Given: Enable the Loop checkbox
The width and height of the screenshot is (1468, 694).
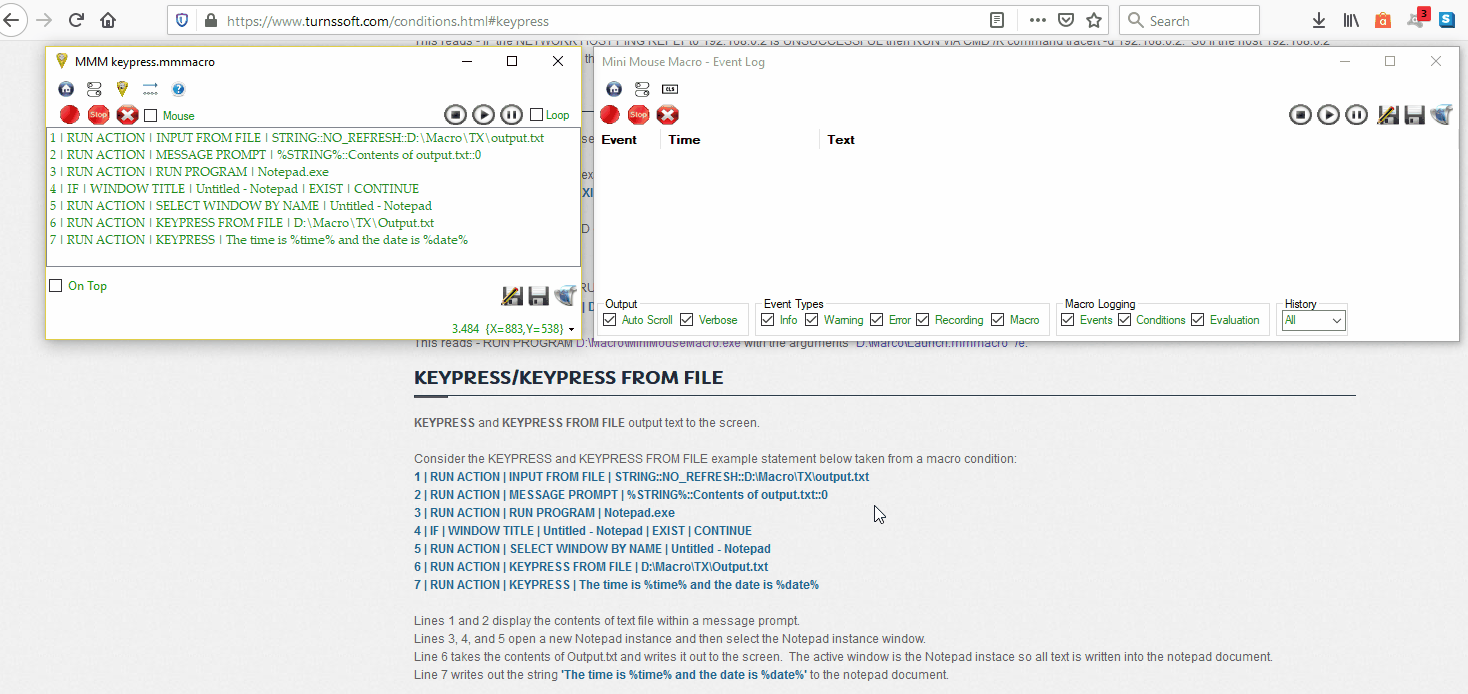Looking at the screenshot, I should click(x=537, y=115).
